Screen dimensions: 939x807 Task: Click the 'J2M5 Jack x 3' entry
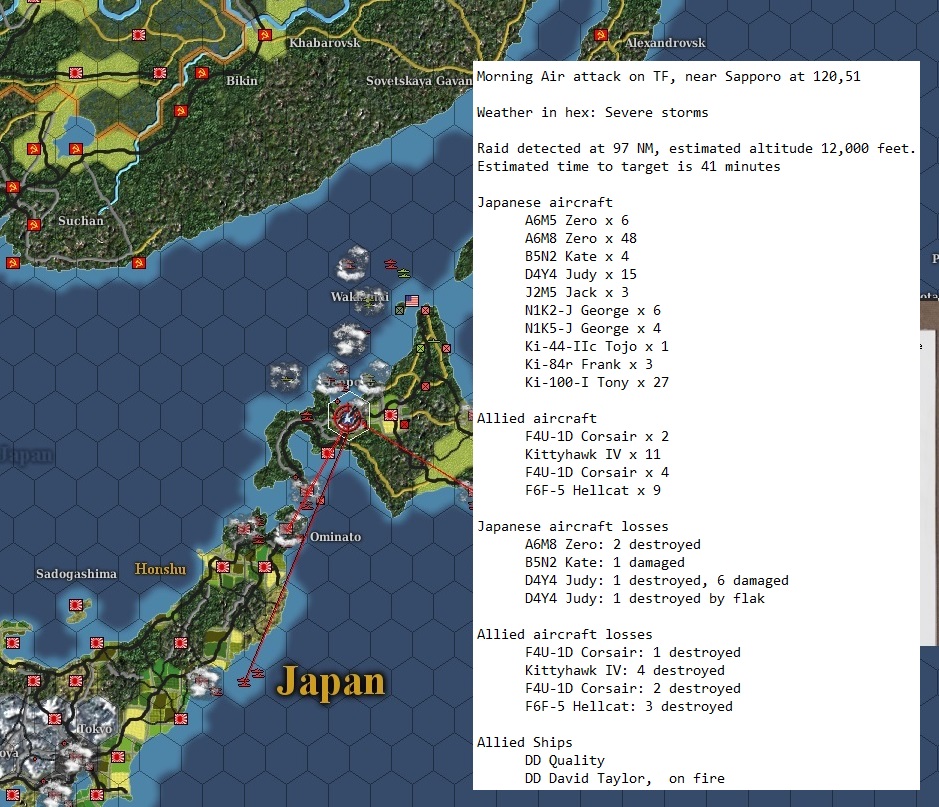tap(577, 292)
